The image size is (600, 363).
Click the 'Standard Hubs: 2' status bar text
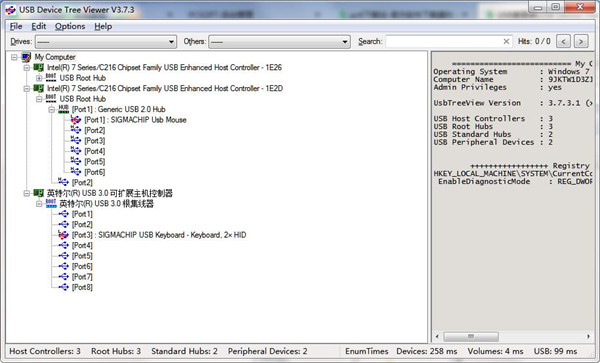point(184,351)
